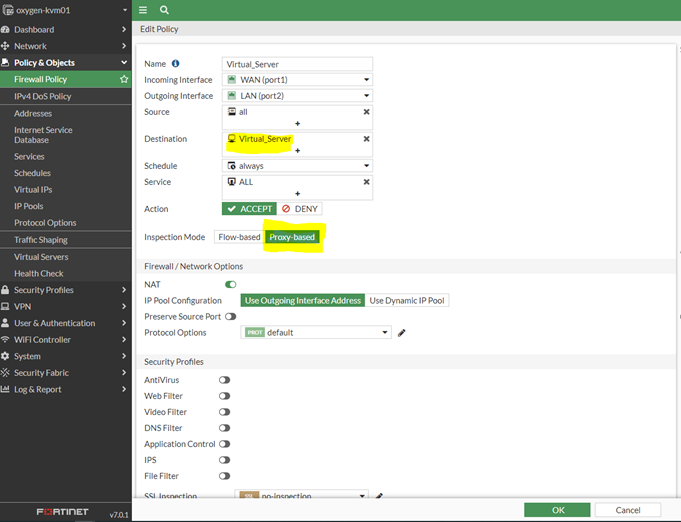Enable the DNS Filter toggle
This screenshot has height=522, width=681.
(225, 428)
